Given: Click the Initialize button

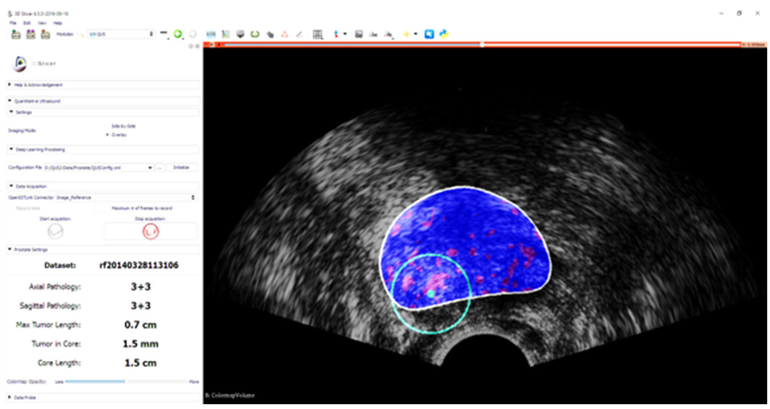Looking at the screenshot, I should coord(182,167).
